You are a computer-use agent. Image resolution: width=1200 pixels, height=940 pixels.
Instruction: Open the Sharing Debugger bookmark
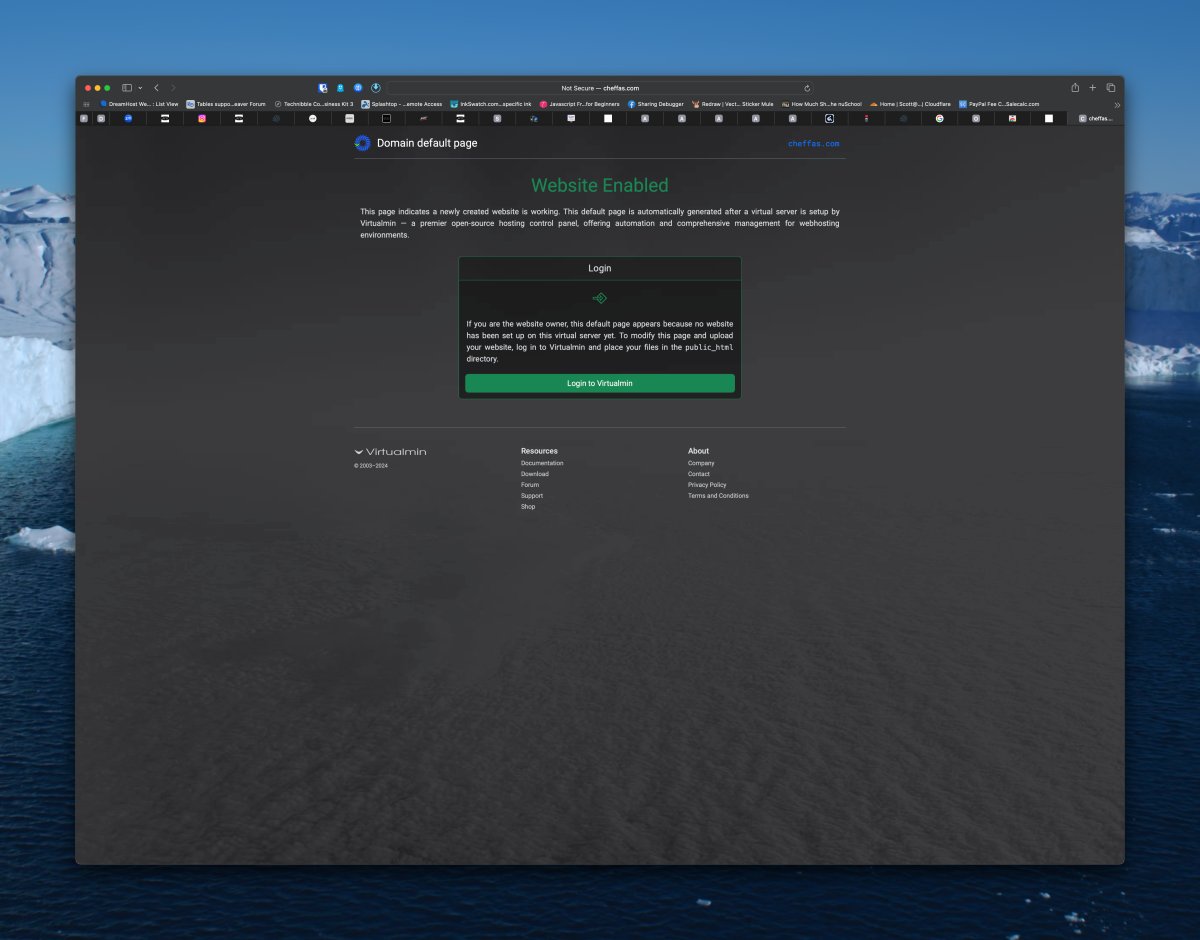pos(656,104)
